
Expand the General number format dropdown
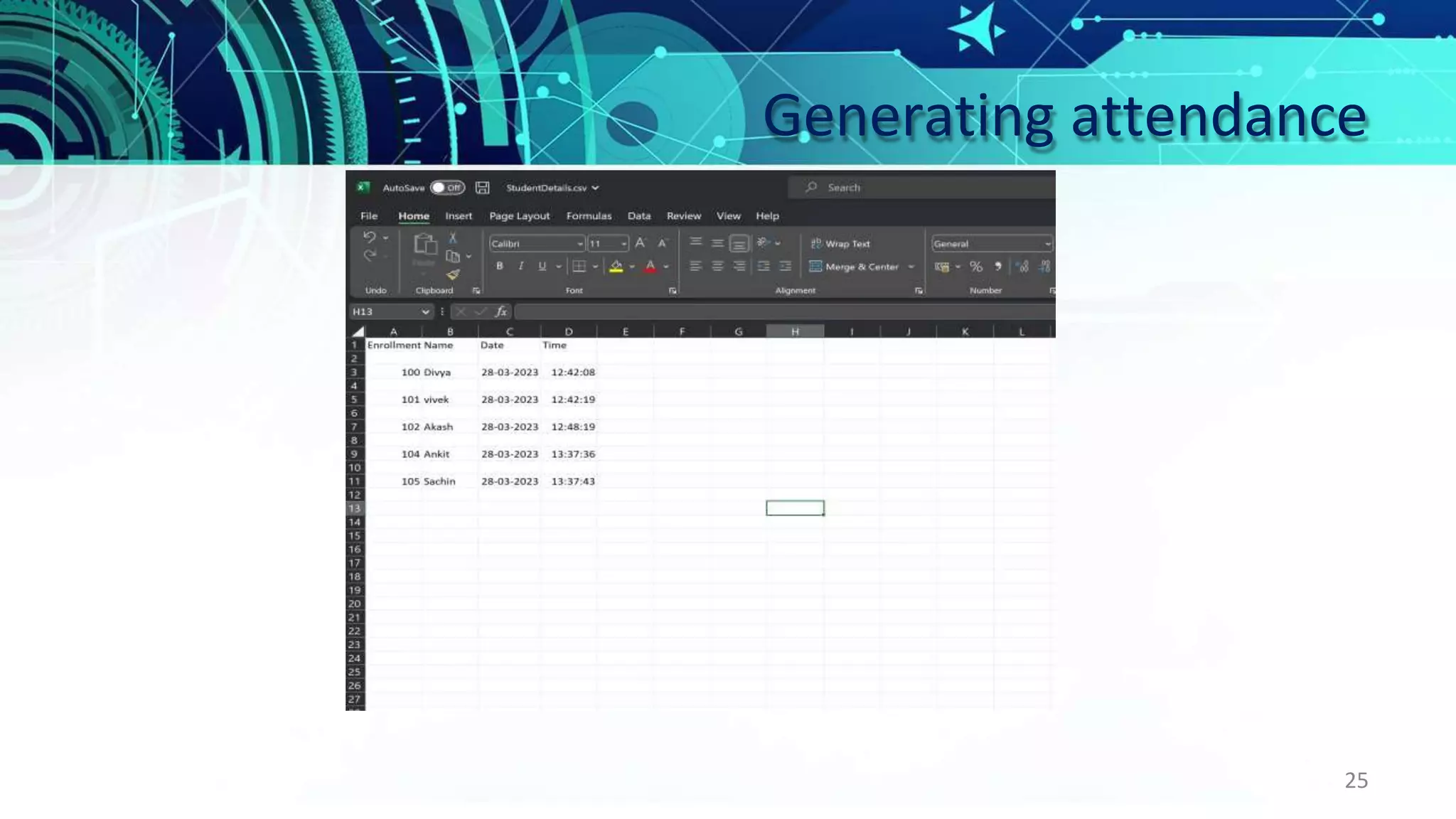1047,244
